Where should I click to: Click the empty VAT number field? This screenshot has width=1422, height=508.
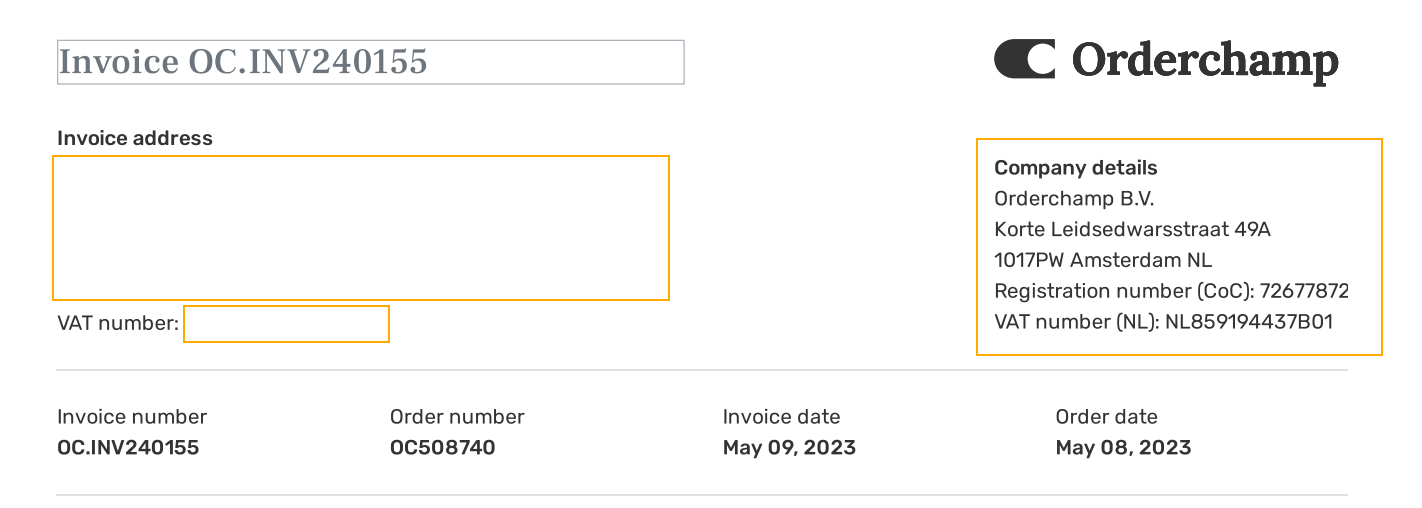286,324
